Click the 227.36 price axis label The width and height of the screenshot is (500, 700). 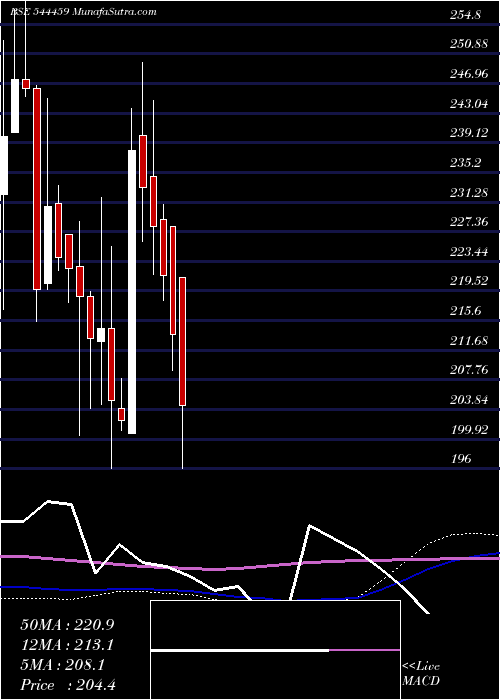click(x=469, y=222)
